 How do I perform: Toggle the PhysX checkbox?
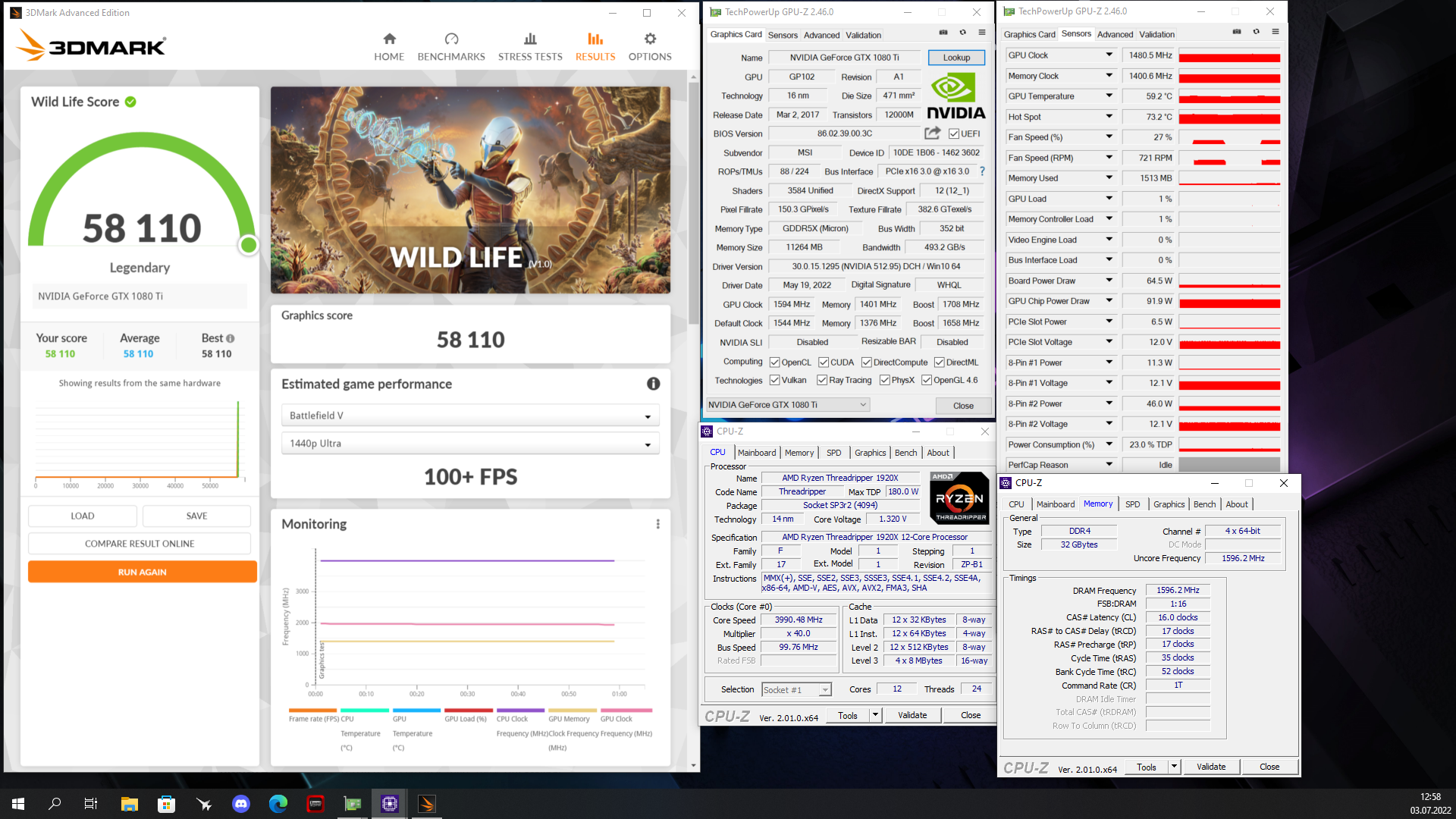tap(884, 380)
